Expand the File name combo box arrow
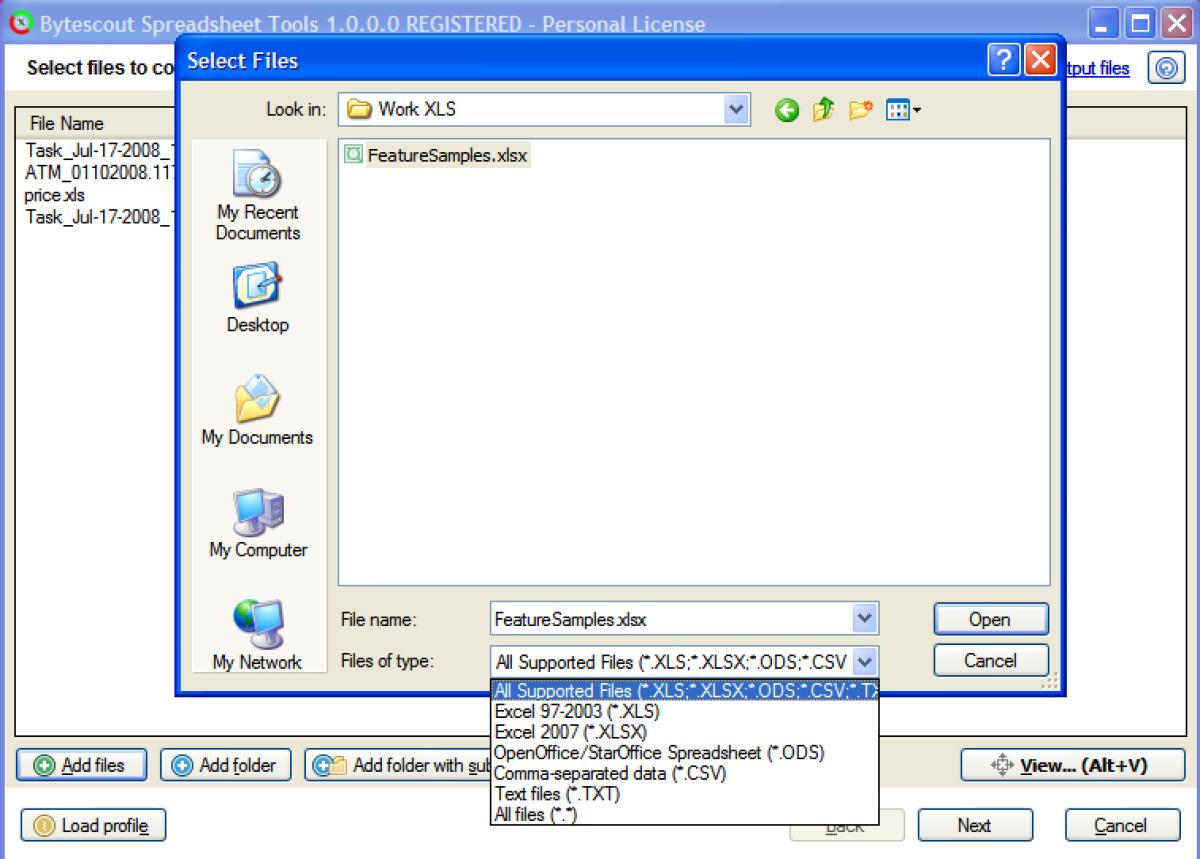 (x=866, y=618)
